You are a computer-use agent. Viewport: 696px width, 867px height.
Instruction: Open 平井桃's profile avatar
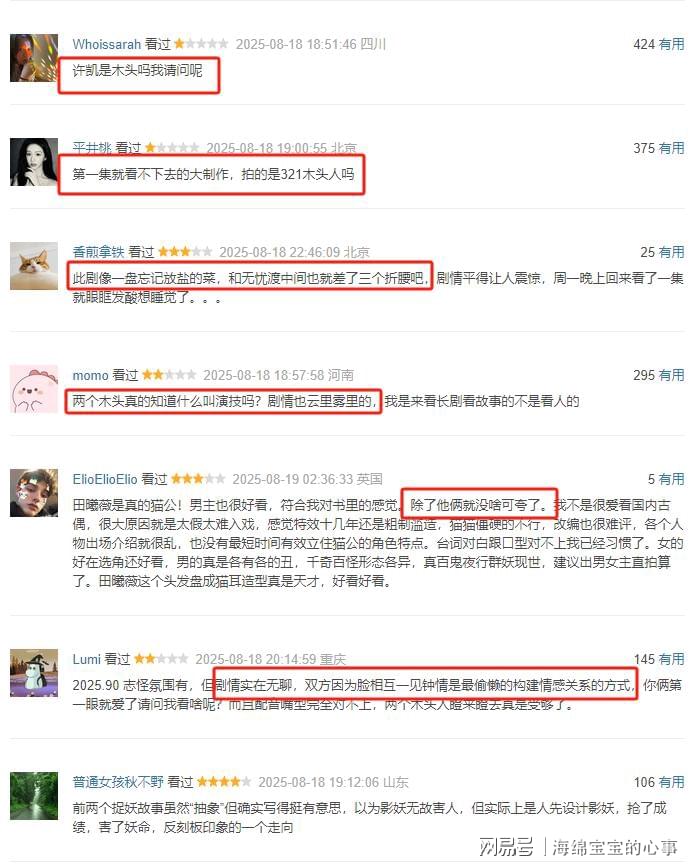tap(34, 162)
